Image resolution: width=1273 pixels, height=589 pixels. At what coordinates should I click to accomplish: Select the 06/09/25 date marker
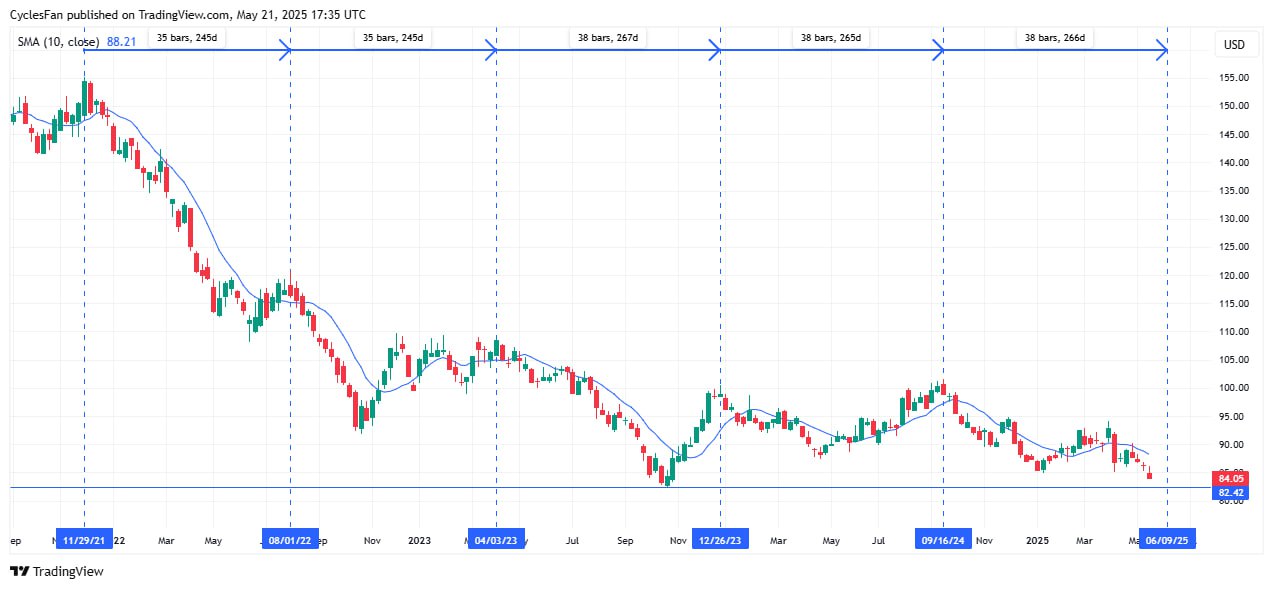coord(1167,540)
